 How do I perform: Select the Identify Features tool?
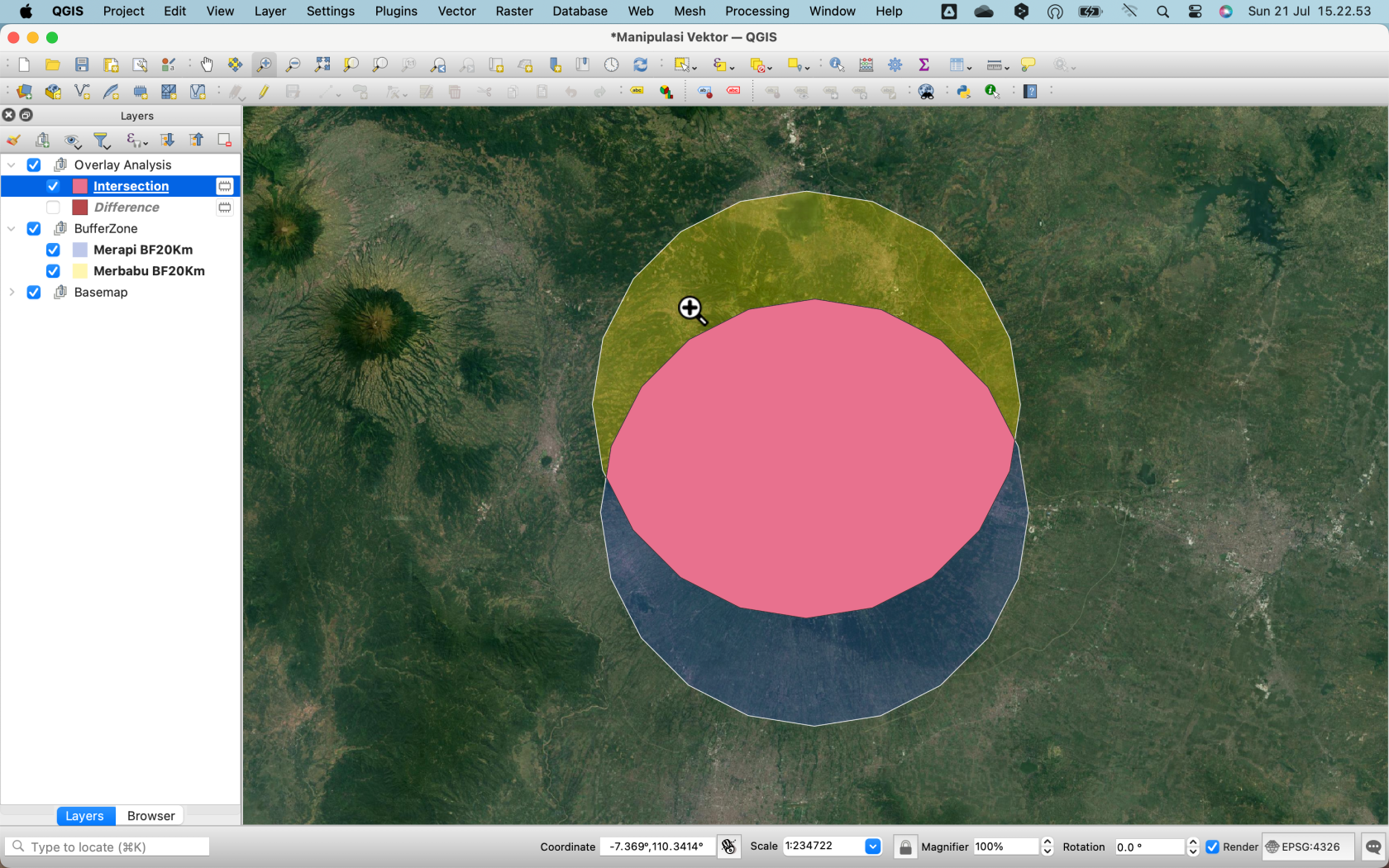tap(837, 64)
